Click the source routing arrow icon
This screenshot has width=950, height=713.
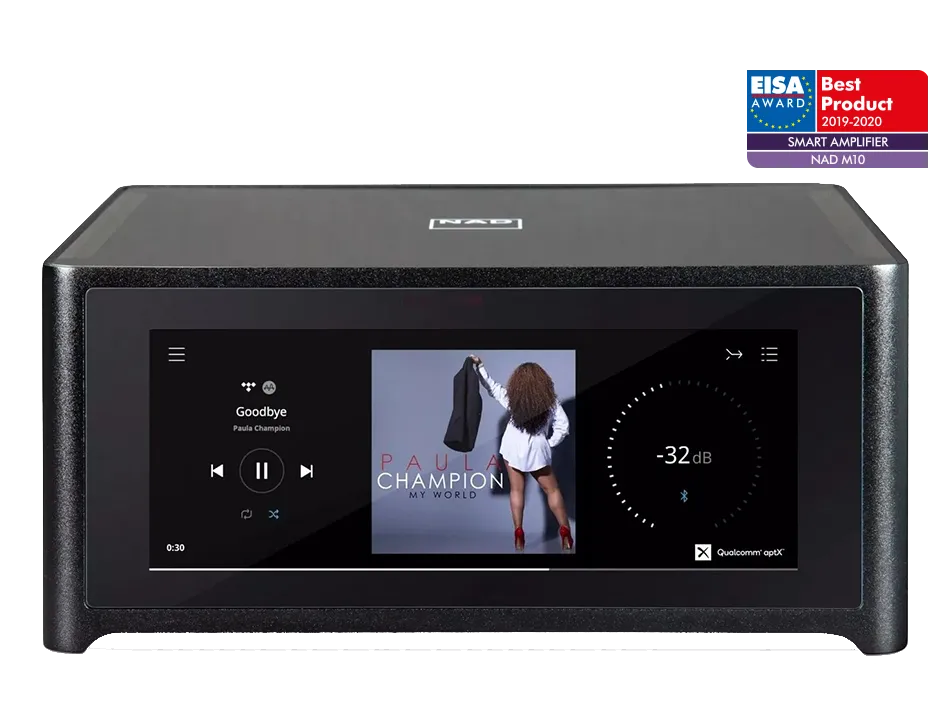tap(734, 354)
